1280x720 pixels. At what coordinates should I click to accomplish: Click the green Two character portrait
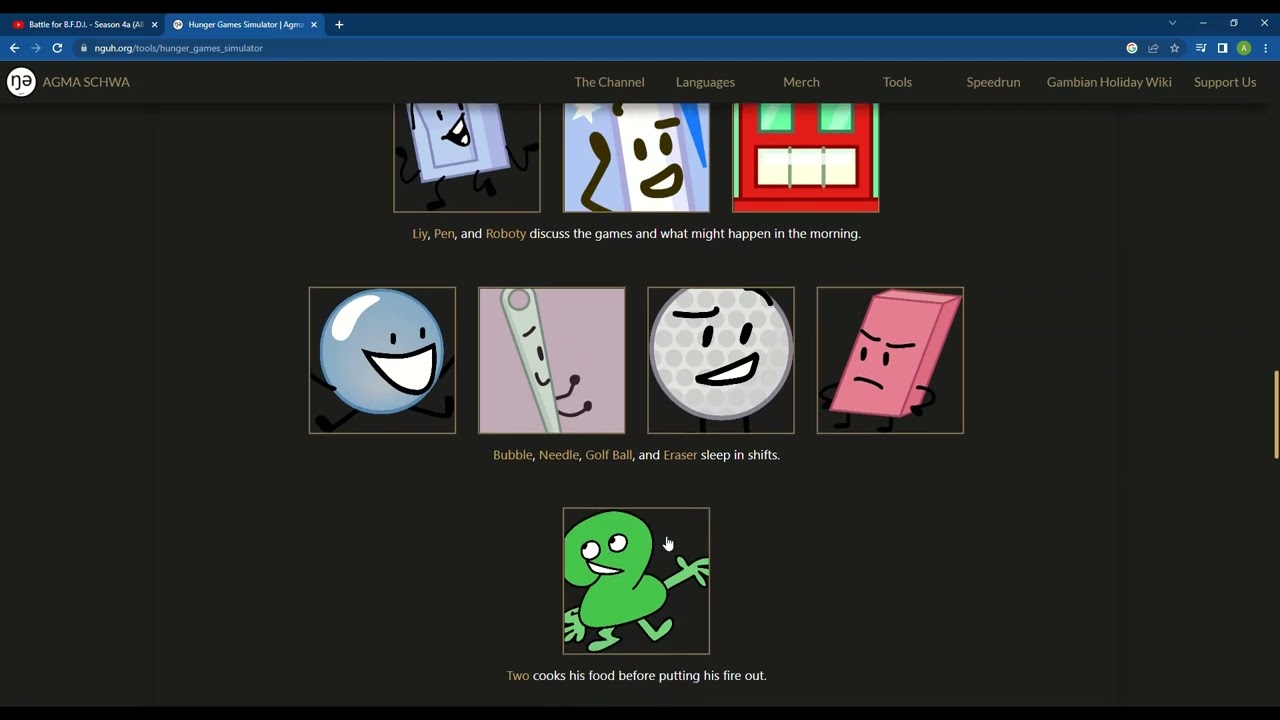[636, 581]
